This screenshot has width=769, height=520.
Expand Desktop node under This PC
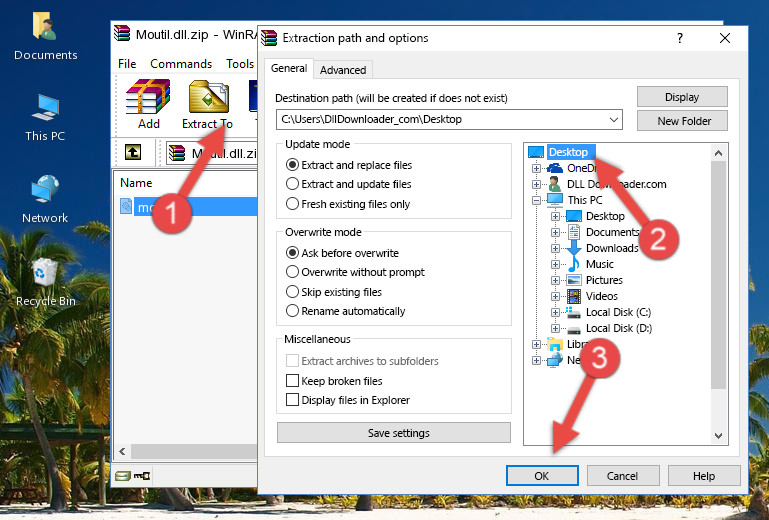pos(555,216)
